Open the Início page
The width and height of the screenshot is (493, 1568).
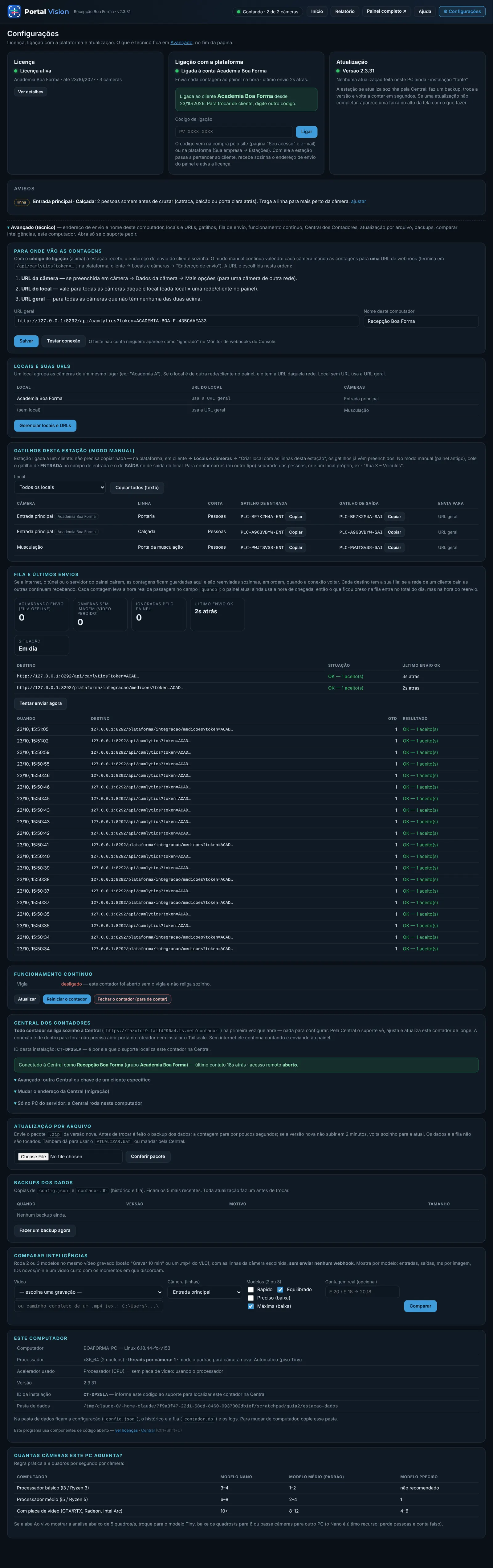317,12
